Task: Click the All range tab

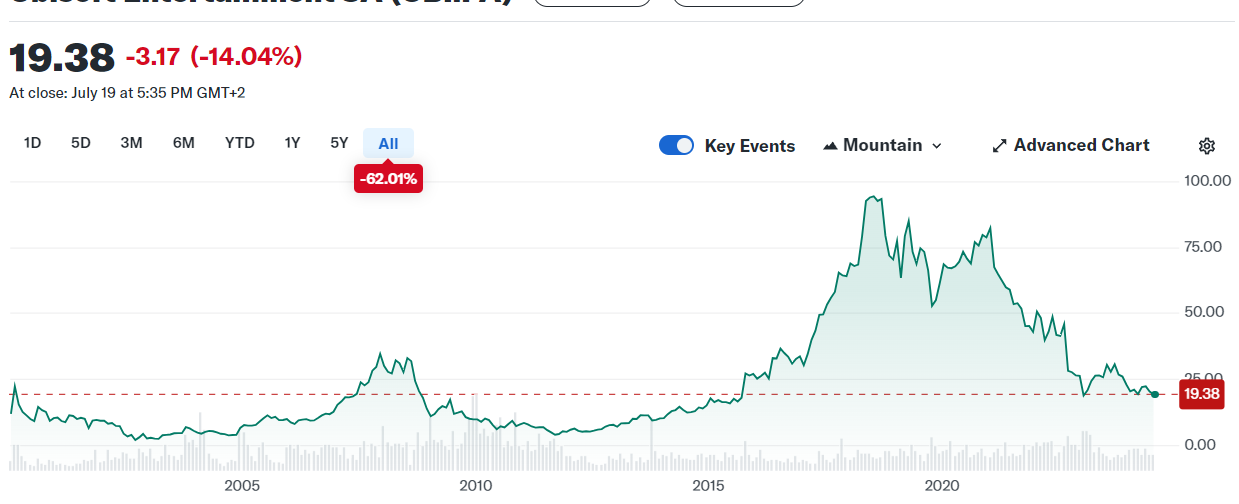Action: [x=388, y=143]
